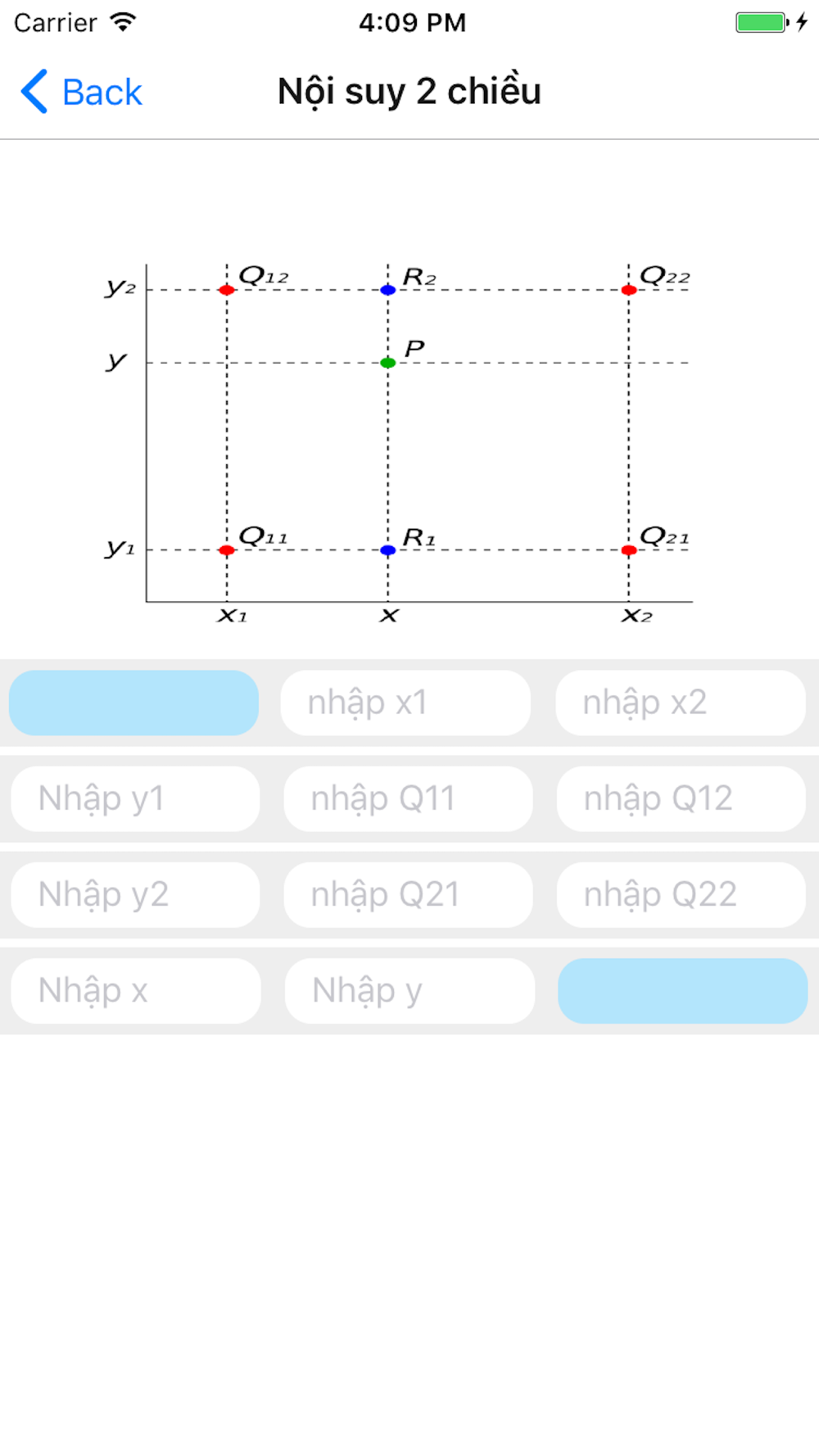Select the 'nhập Q11' text field

coord(408,798)
